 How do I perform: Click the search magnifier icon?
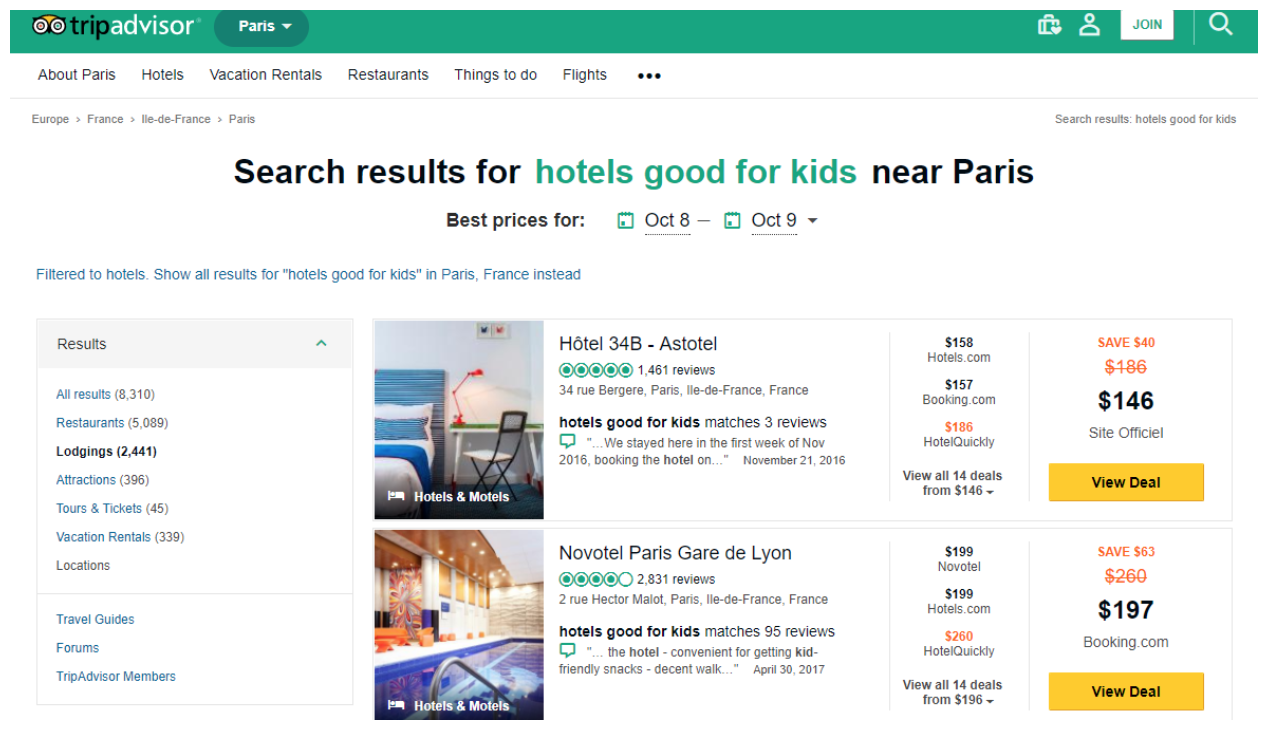(1220, 24)
